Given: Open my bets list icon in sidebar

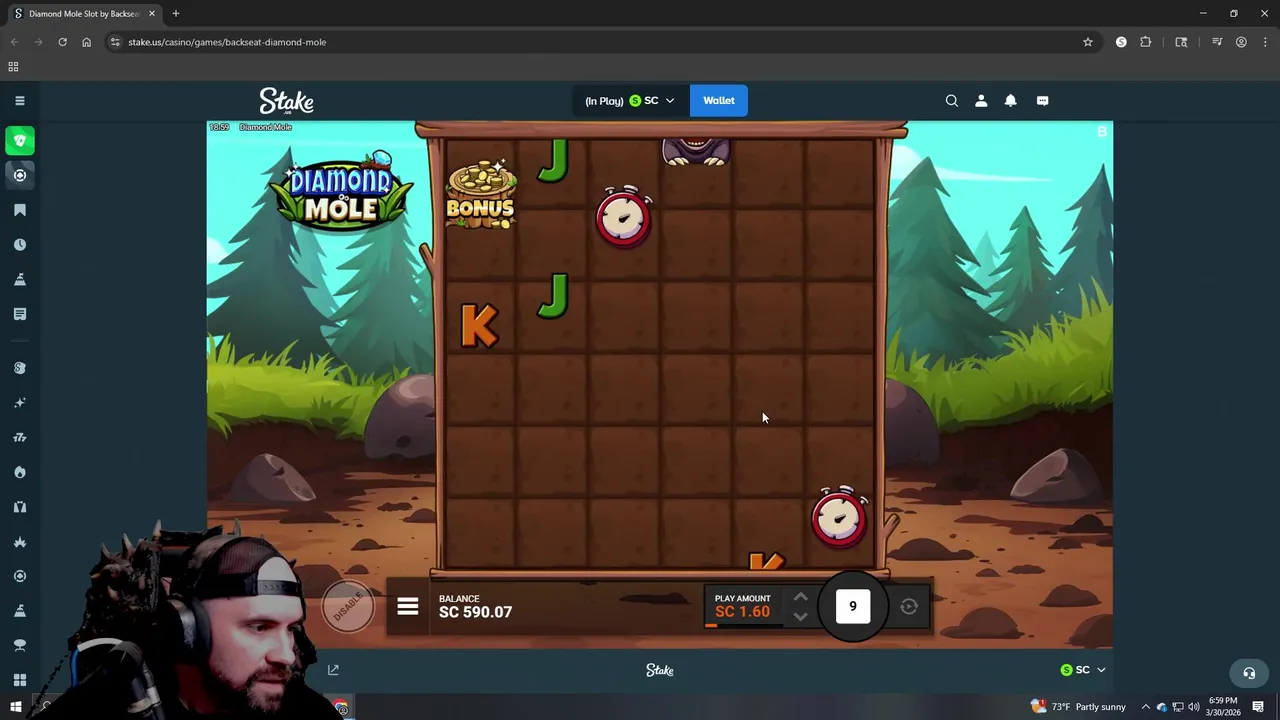Looking at the screenshot, I should [19, 314].
